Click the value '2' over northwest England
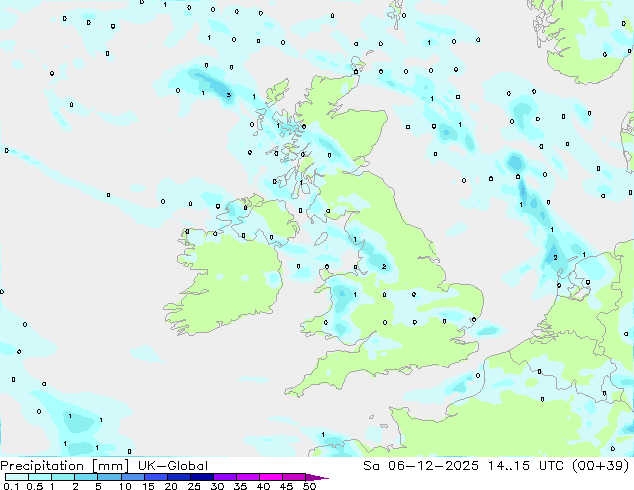This screenshot has height=490, width=634. coord(384,266)
